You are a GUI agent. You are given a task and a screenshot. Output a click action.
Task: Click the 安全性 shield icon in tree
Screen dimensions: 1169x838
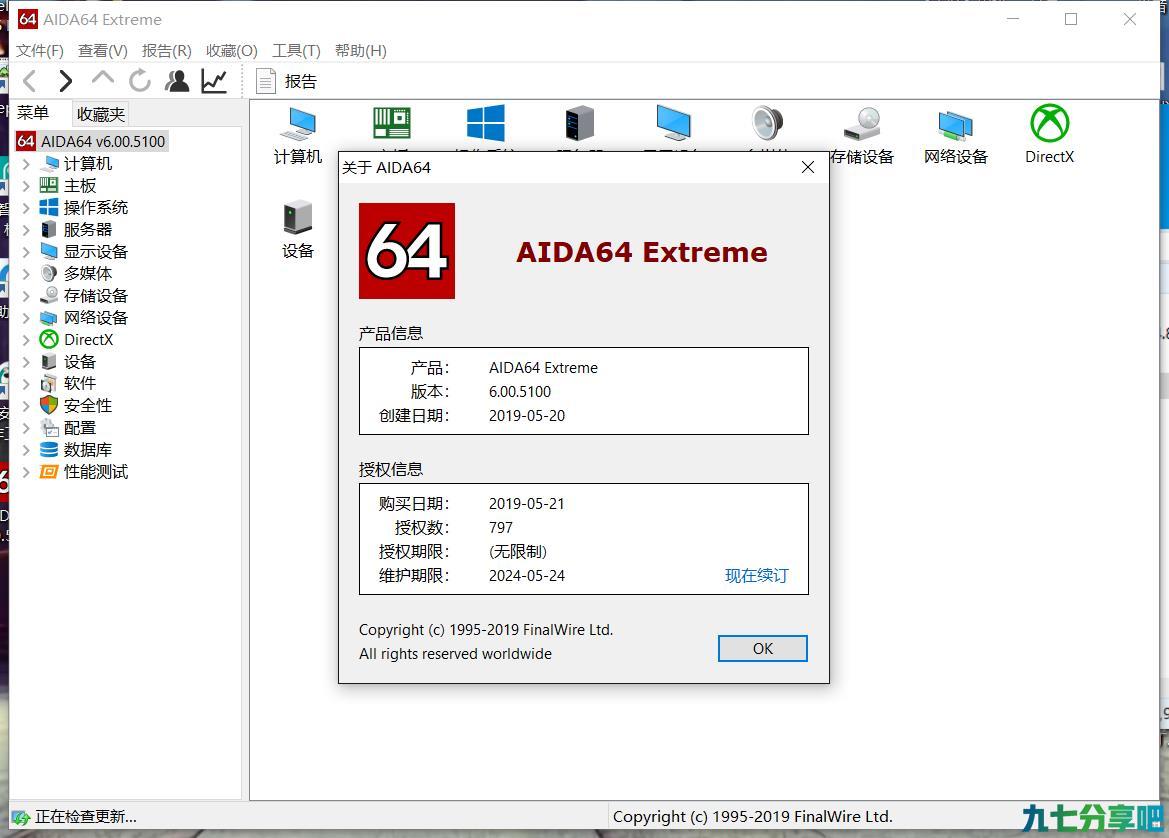tap(48, 406)
